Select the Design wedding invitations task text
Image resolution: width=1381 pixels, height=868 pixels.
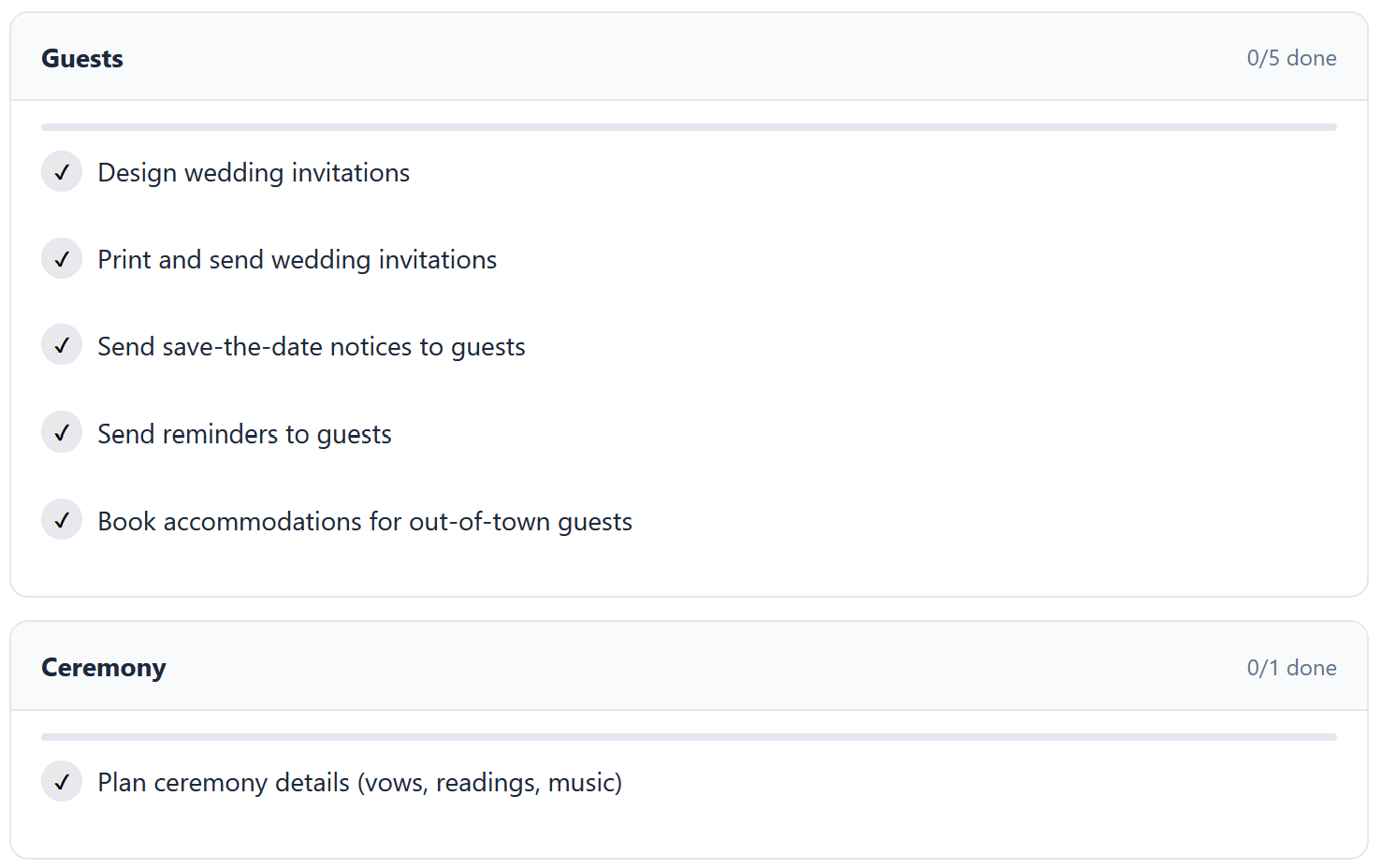click(x=253, y=171)
